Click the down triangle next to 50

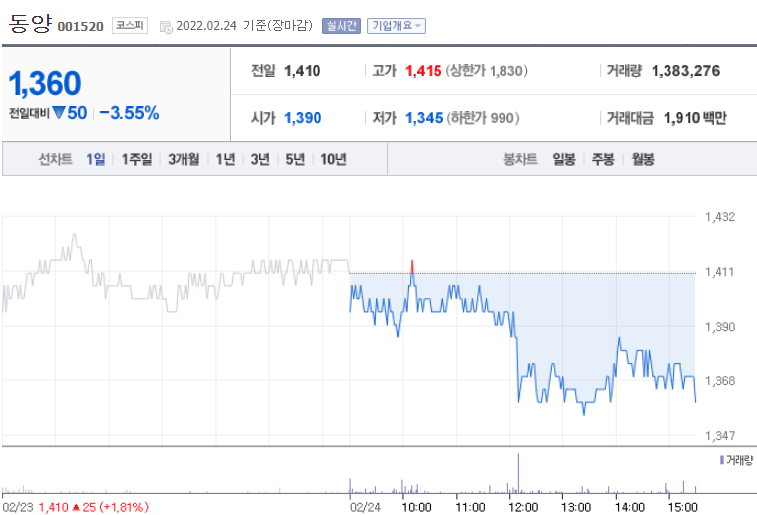[59, 113]
